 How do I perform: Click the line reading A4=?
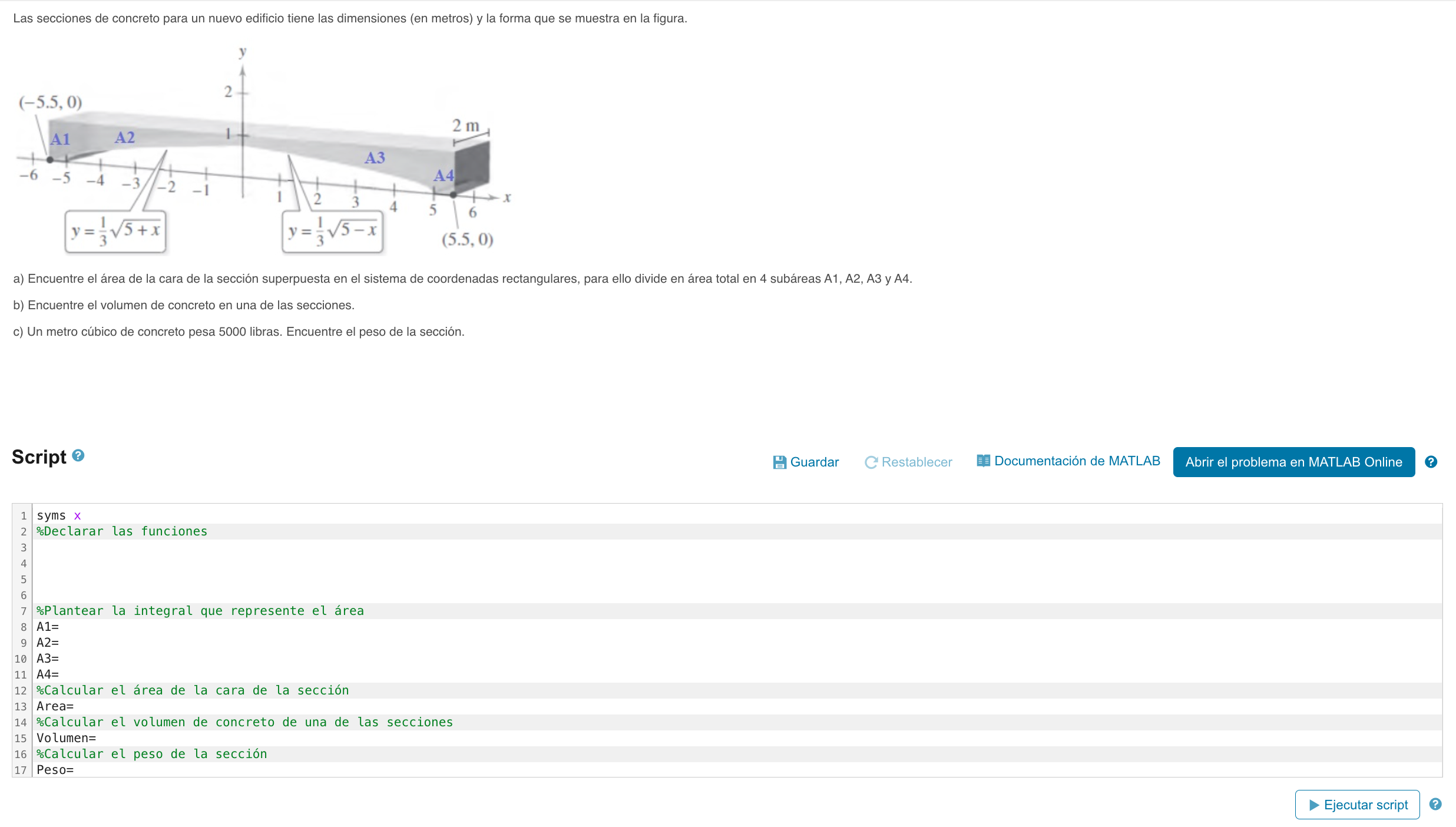coord(736,674)
